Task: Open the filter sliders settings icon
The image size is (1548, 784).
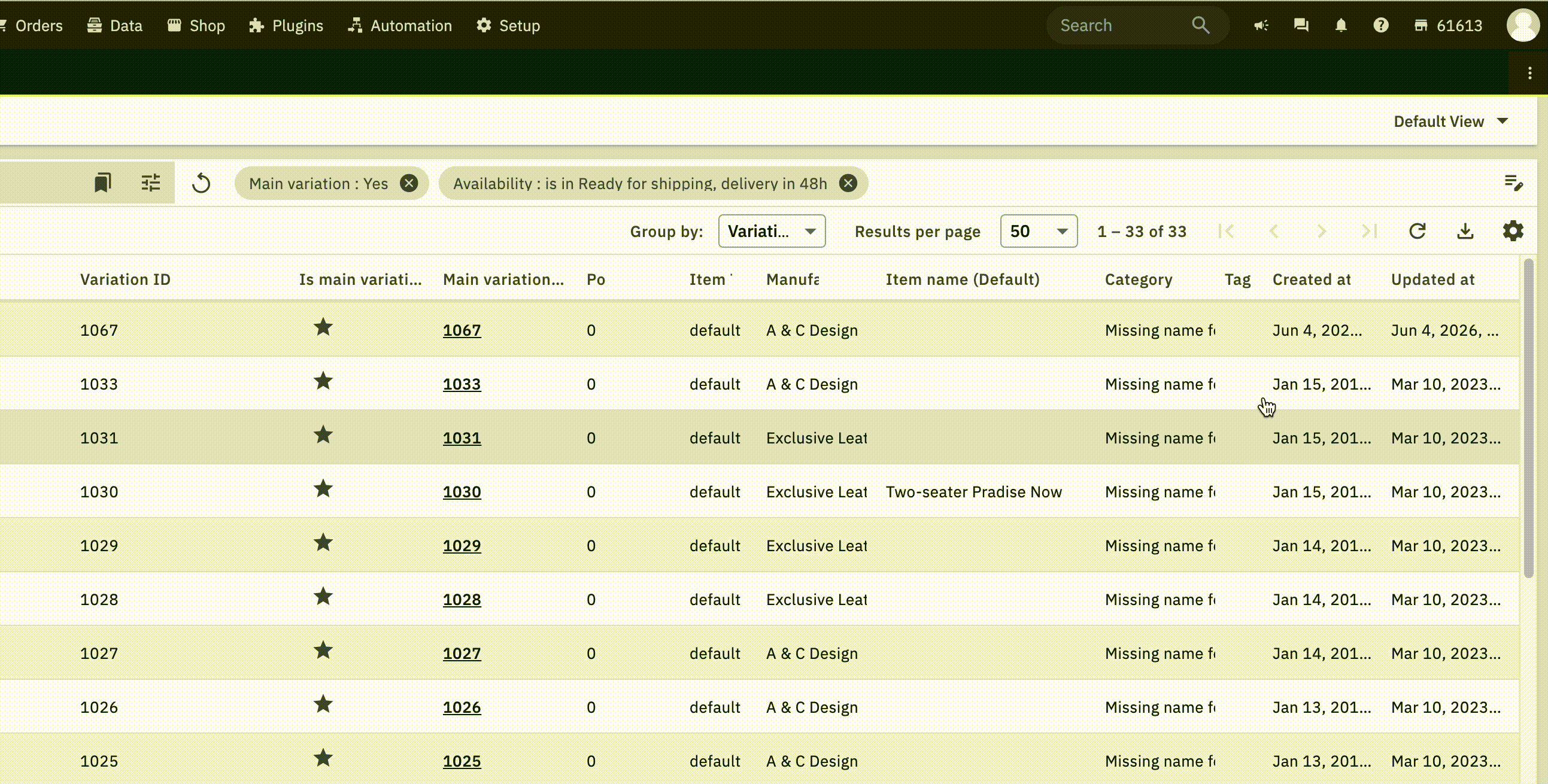Action: point(151,183)
